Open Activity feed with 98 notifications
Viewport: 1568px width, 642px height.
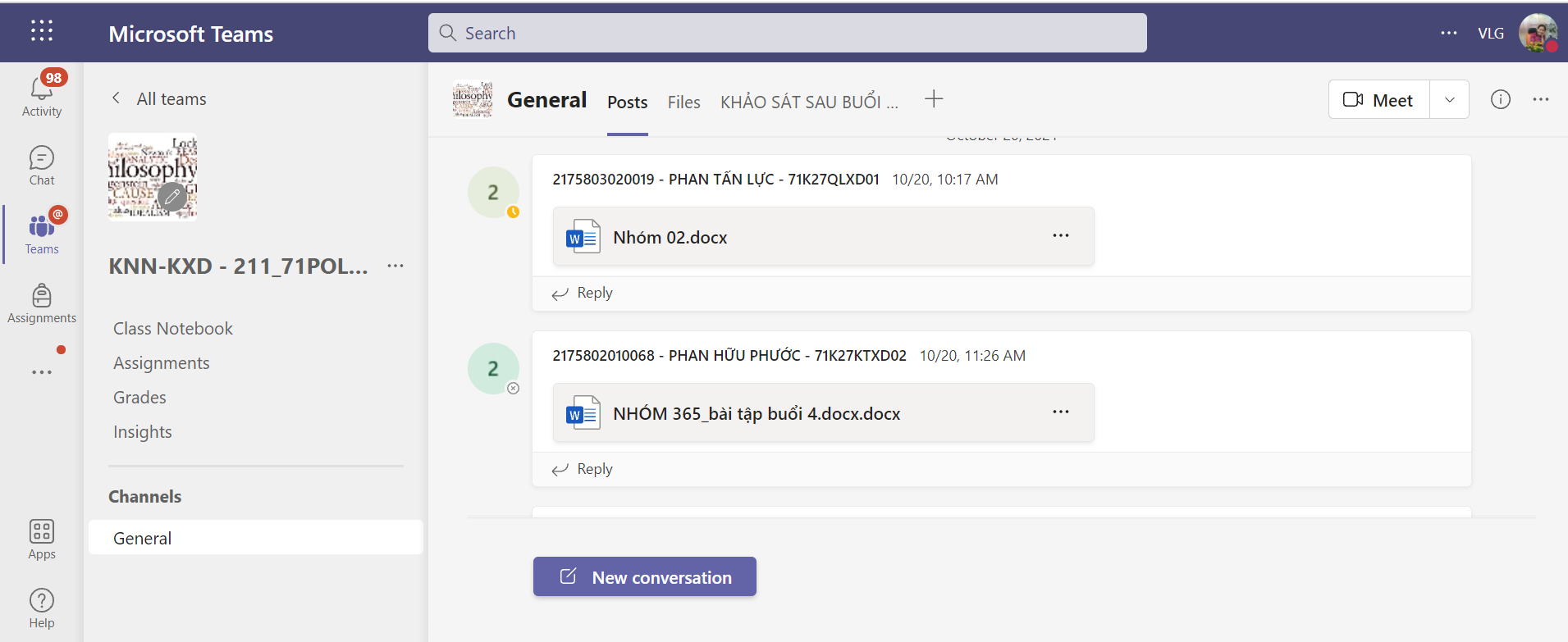(x=42, y=94)
